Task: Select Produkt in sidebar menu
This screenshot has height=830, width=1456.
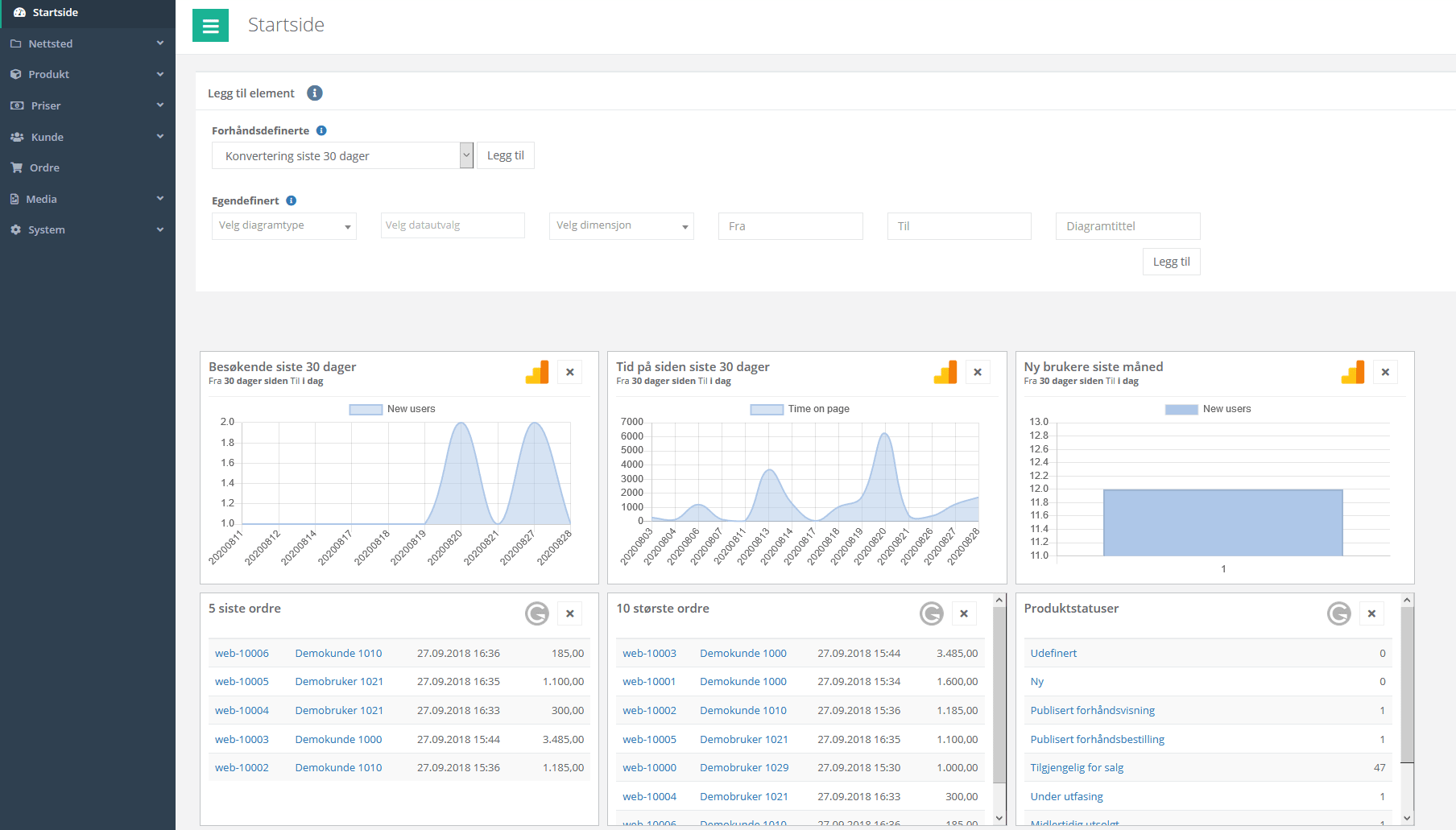Action: 88,74
